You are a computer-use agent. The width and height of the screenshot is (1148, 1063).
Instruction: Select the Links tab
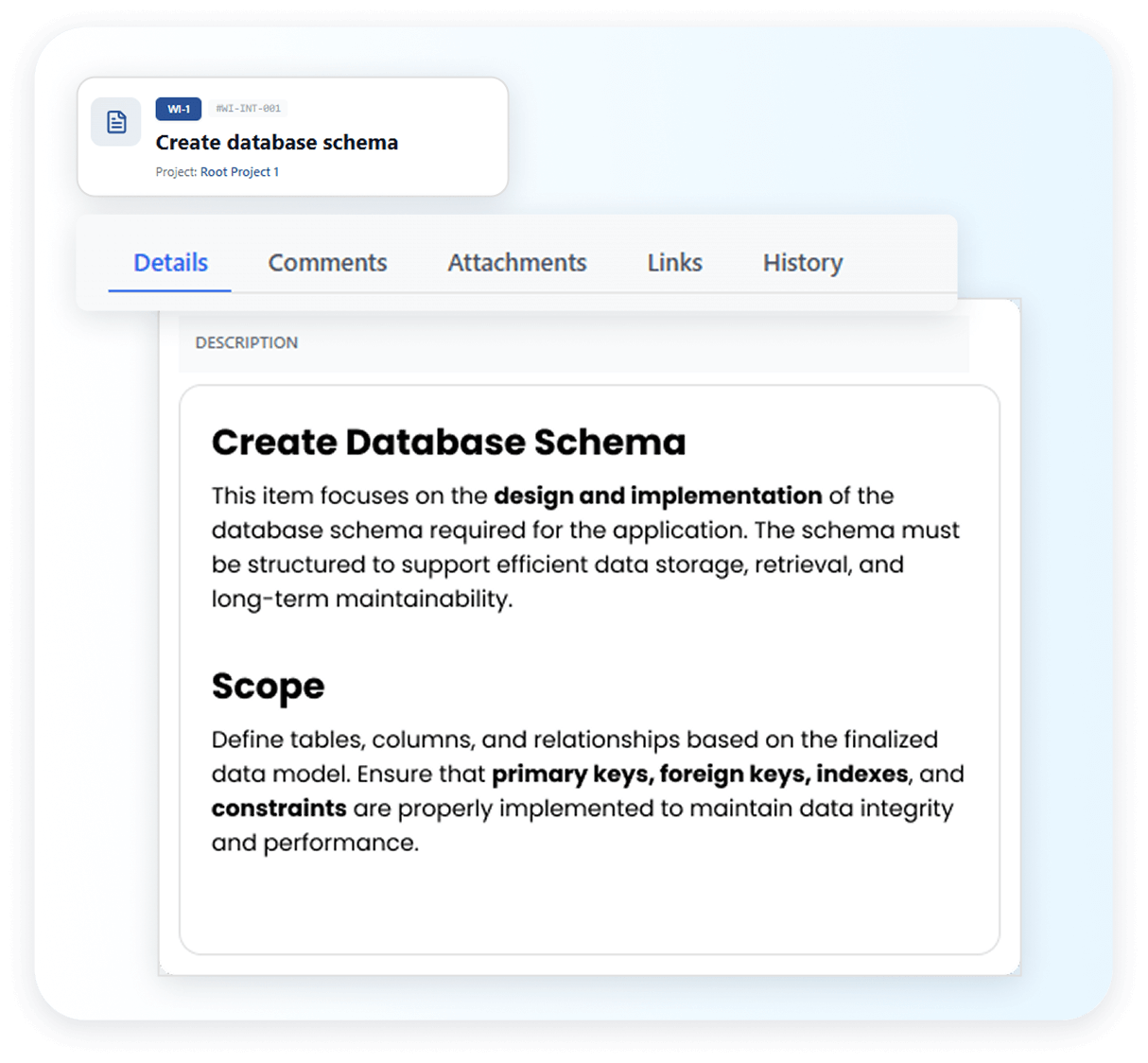[674, 263]
